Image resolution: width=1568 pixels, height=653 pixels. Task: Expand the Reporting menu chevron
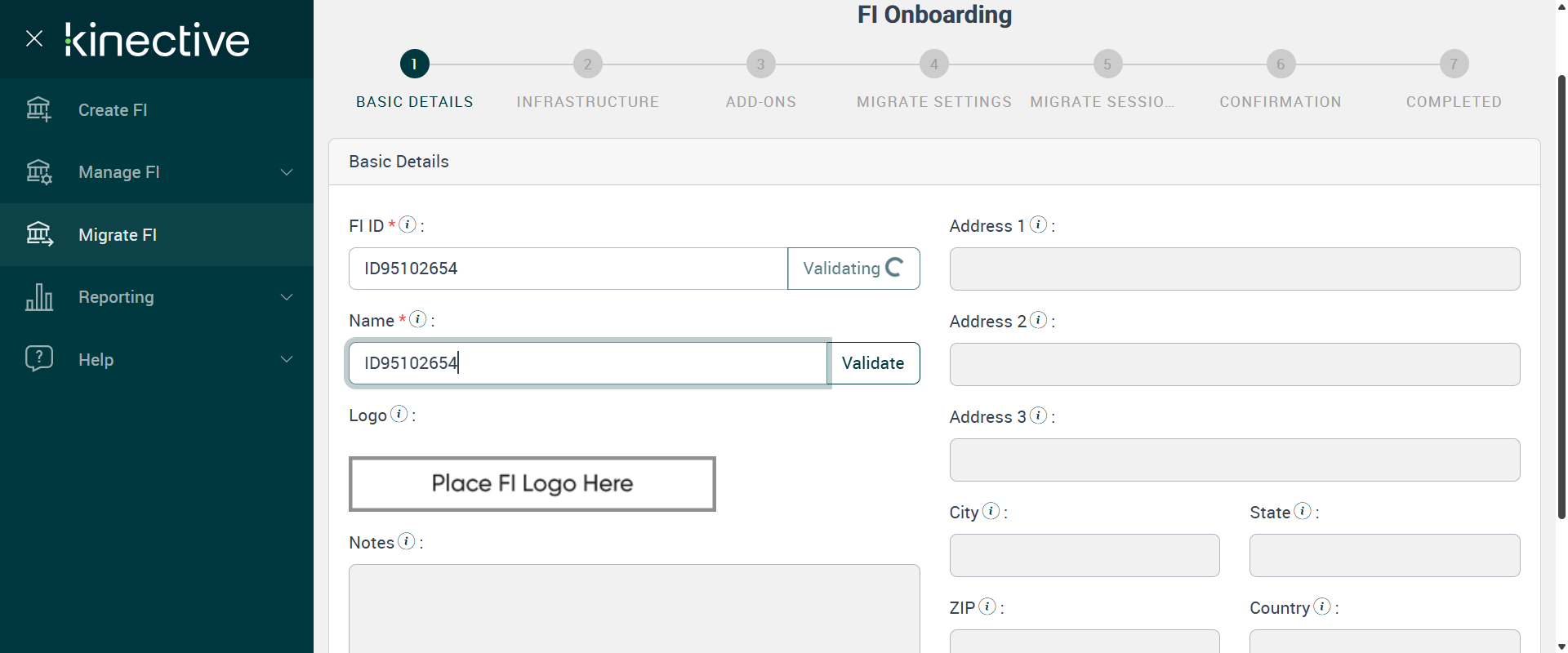(287, 297)
